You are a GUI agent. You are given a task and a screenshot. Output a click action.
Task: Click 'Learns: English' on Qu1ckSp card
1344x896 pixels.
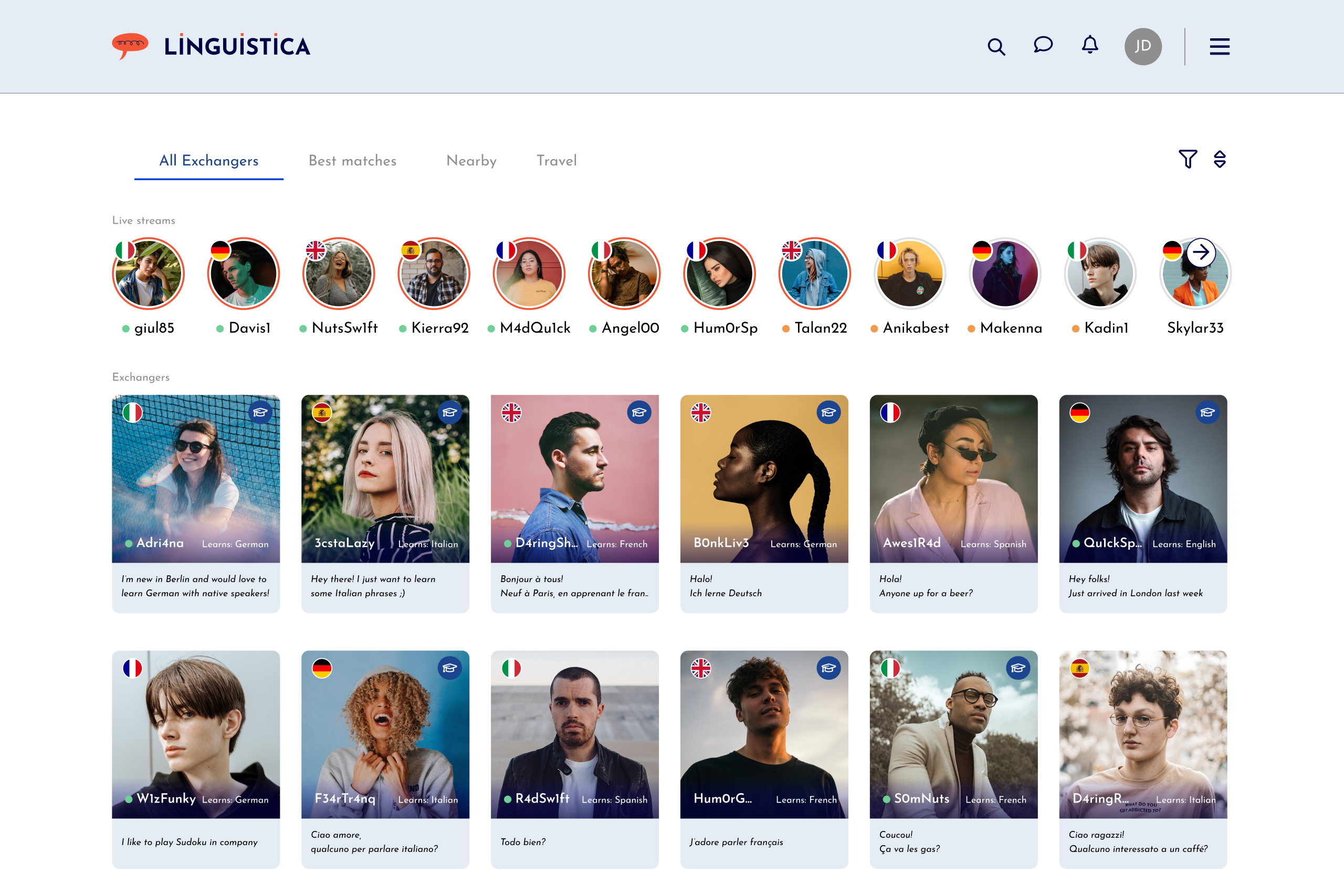[x=1184, y=544]
